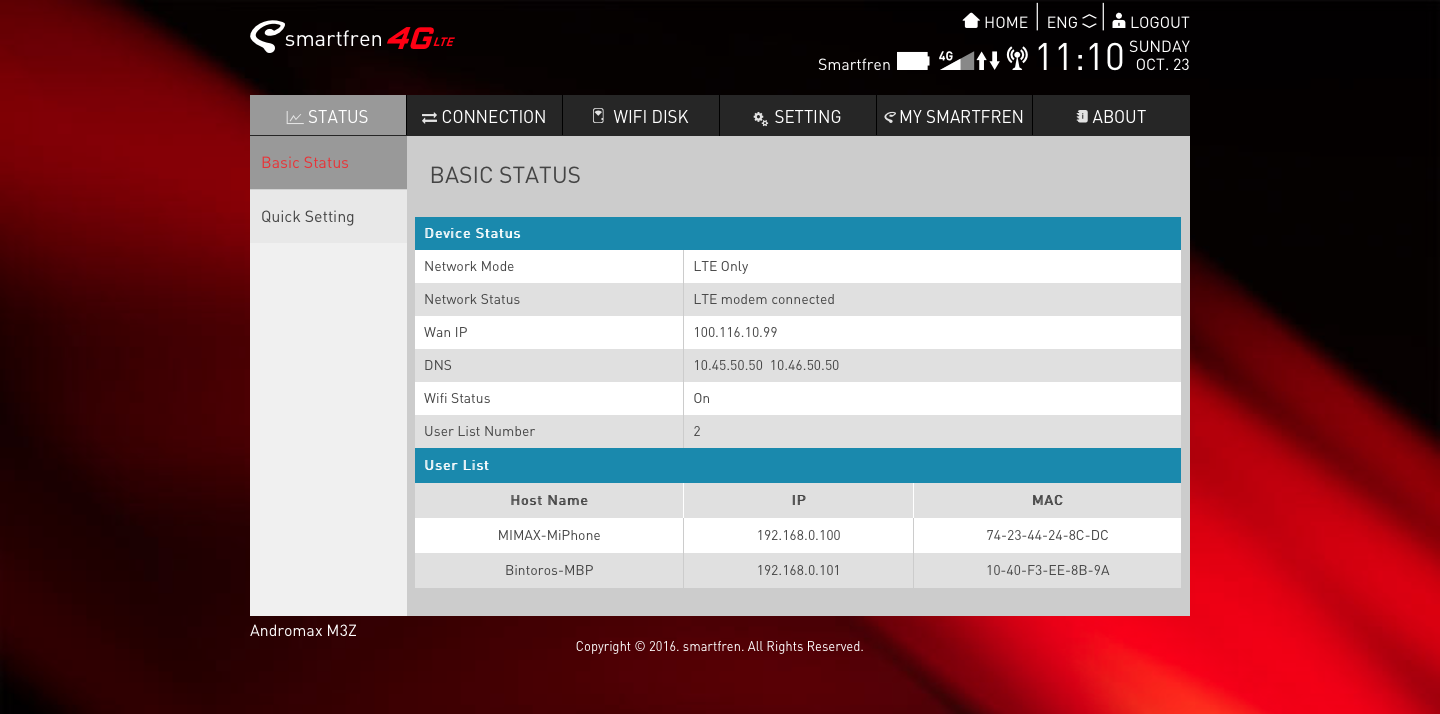Click the HOME link
This screenshot has width=1440, height=714.
tap(1006, 22)
